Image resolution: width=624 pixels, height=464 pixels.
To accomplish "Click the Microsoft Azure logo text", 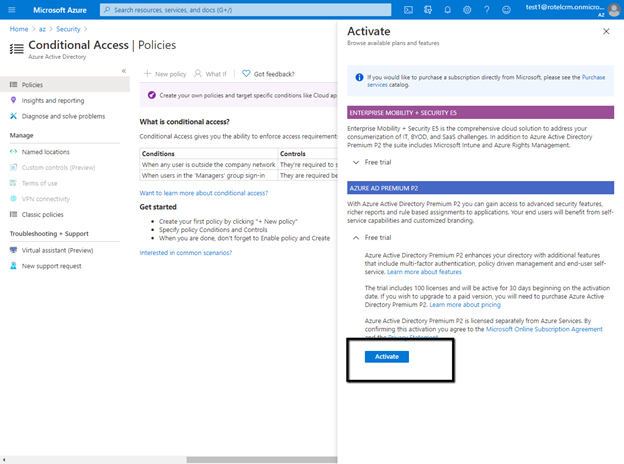I will [x=60, y=10].
